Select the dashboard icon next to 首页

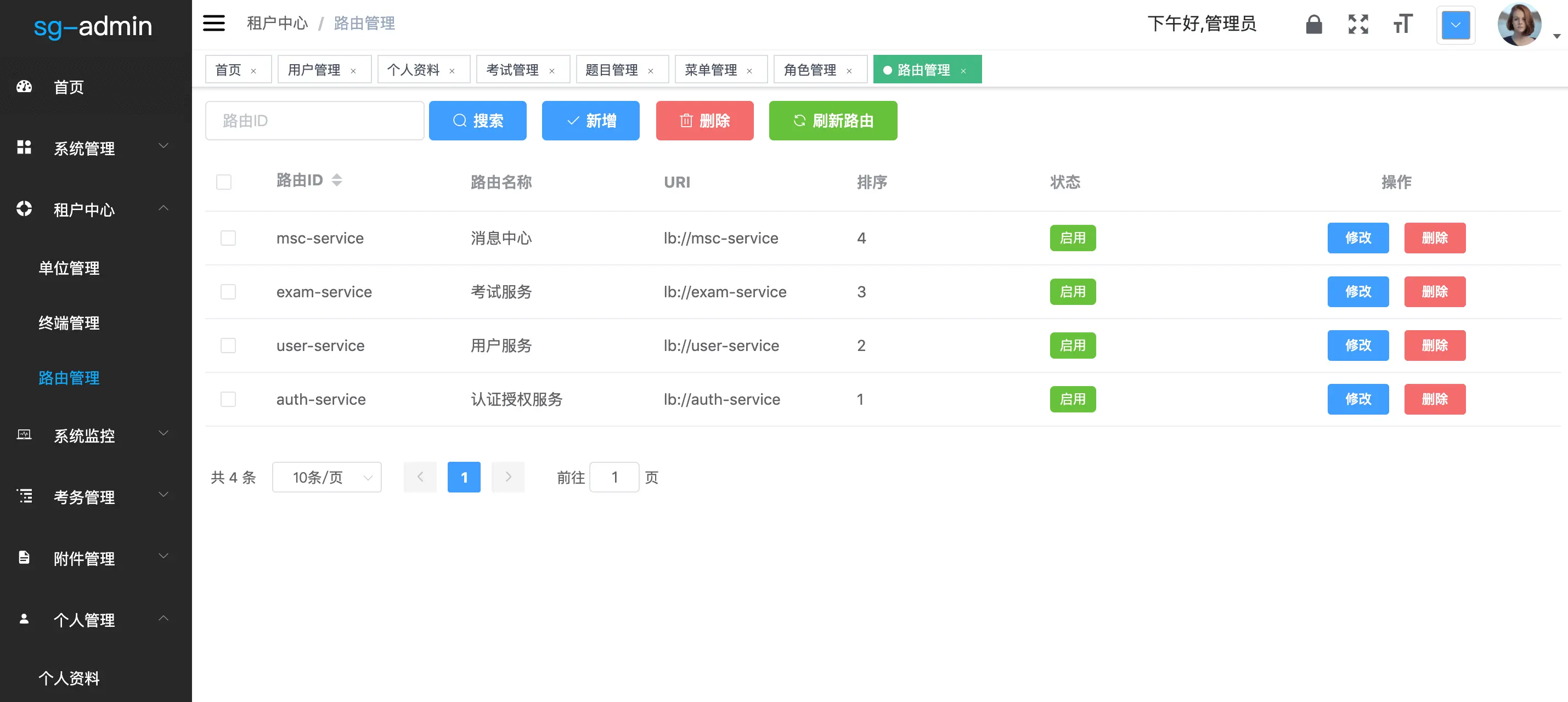coord(24,87)
